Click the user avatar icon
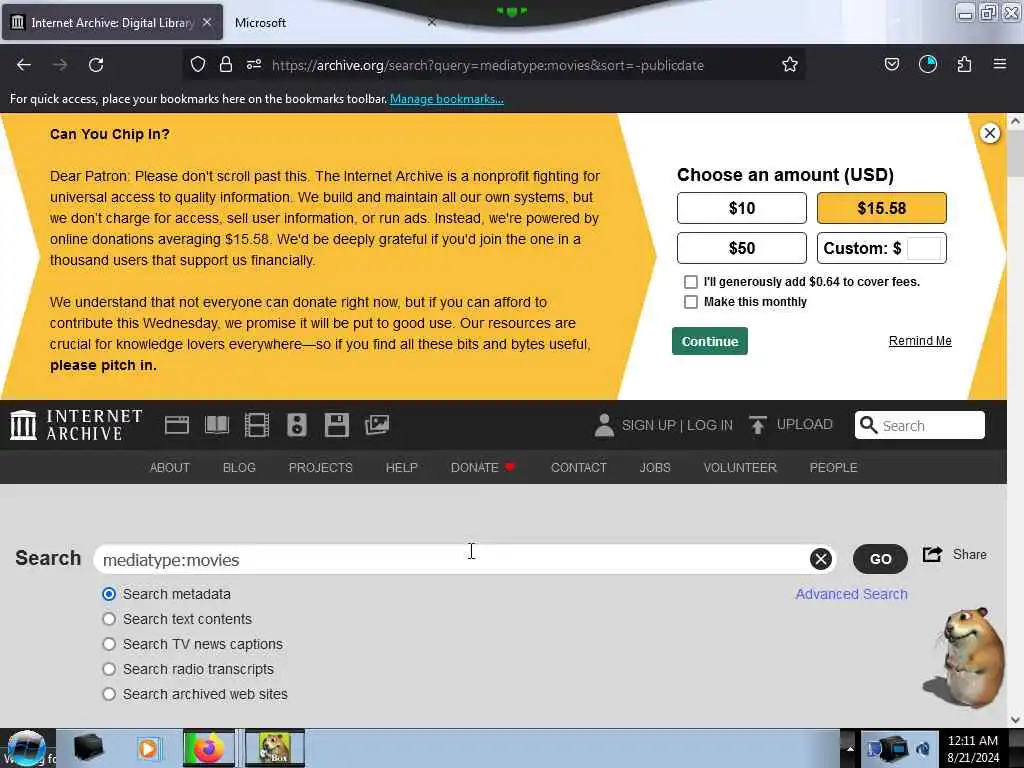Viewport: 1024px width, 768px height. click(x=604, y=425)
